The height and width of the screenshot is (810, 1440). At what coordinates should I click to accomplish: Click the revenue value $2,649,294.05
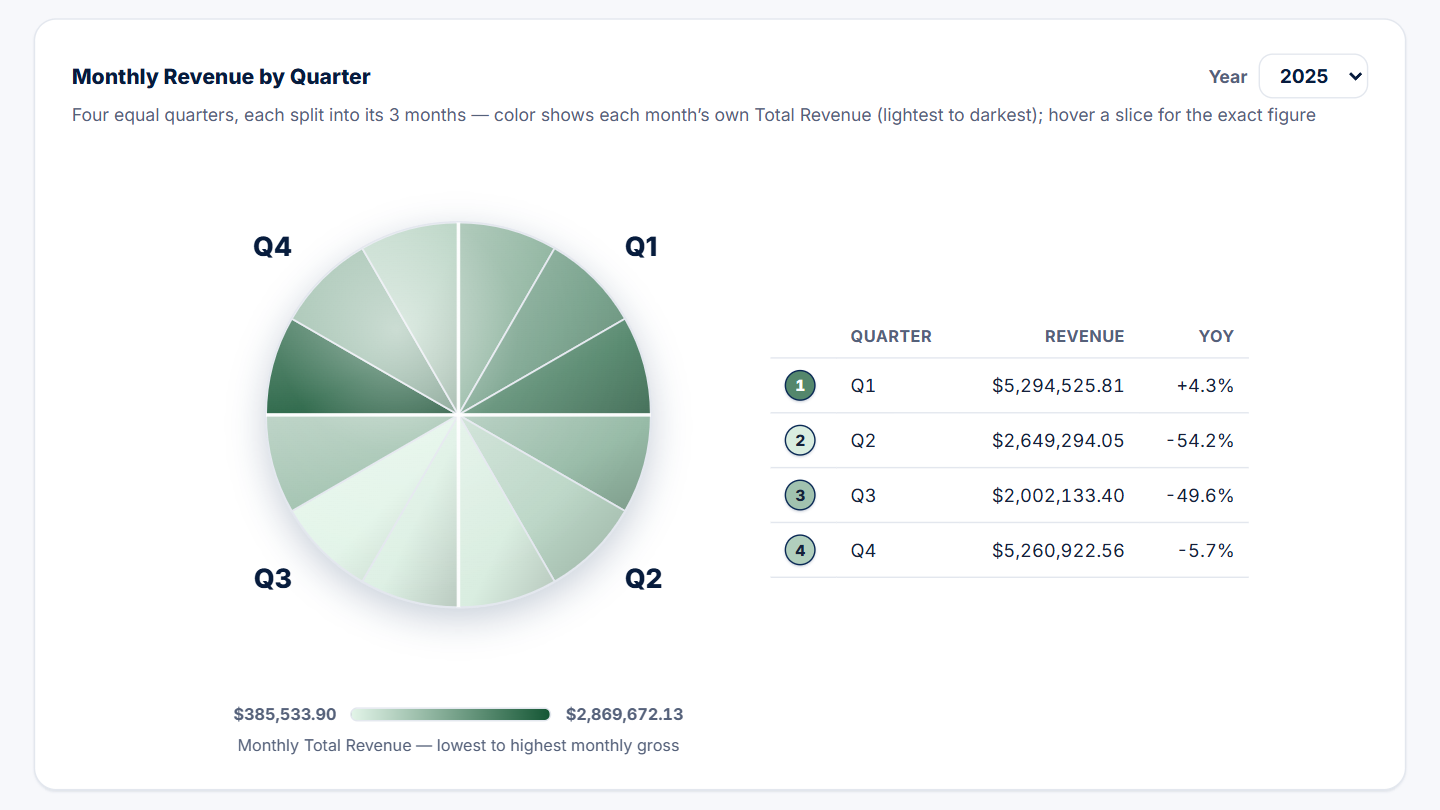tap(1058, 440)
